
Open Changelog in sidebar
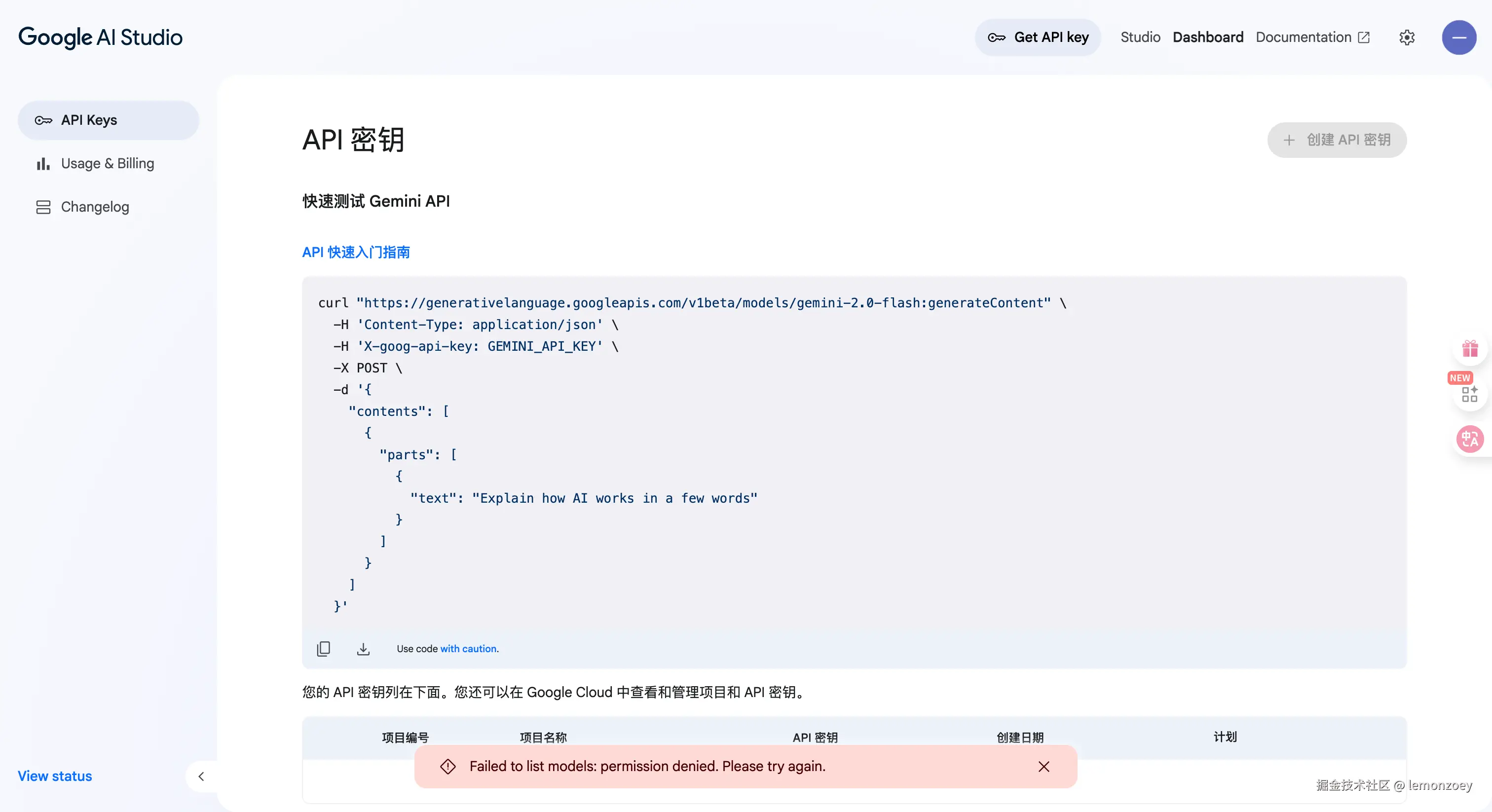(94, 207)
